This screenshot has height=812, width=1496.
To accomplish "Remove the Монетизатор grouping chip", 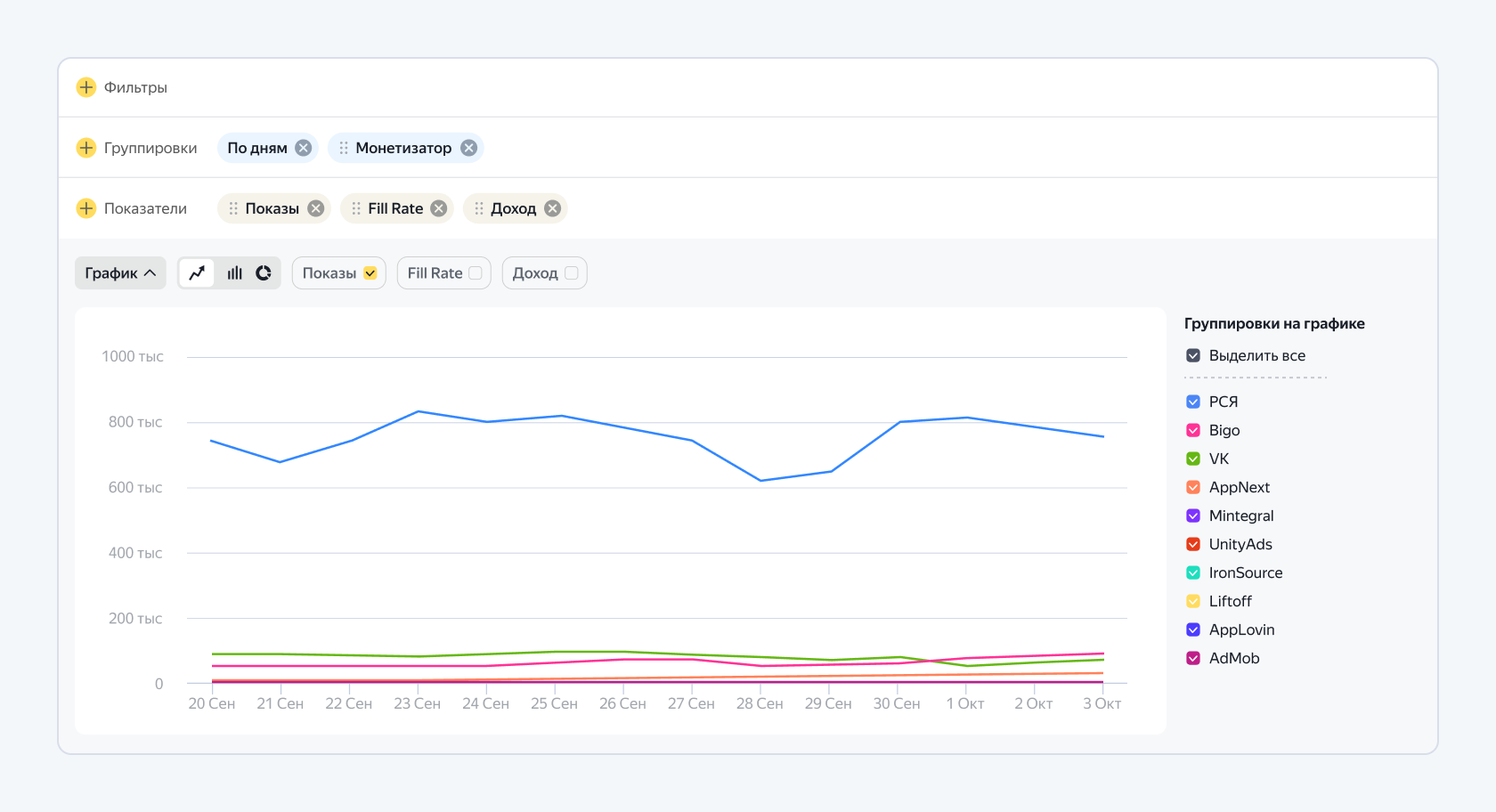I will (468, 148).
